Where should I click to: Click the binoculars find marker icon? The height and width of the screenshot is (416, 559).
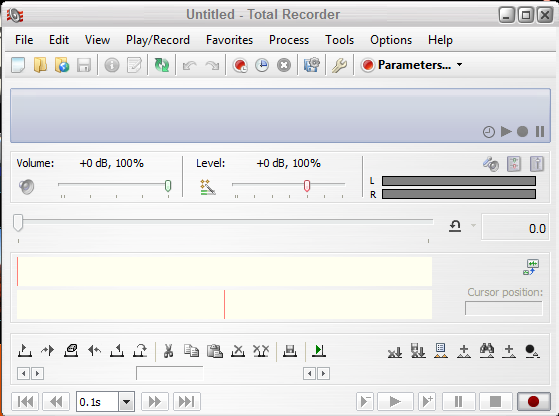pyautogui.click(x=487, y=351)
